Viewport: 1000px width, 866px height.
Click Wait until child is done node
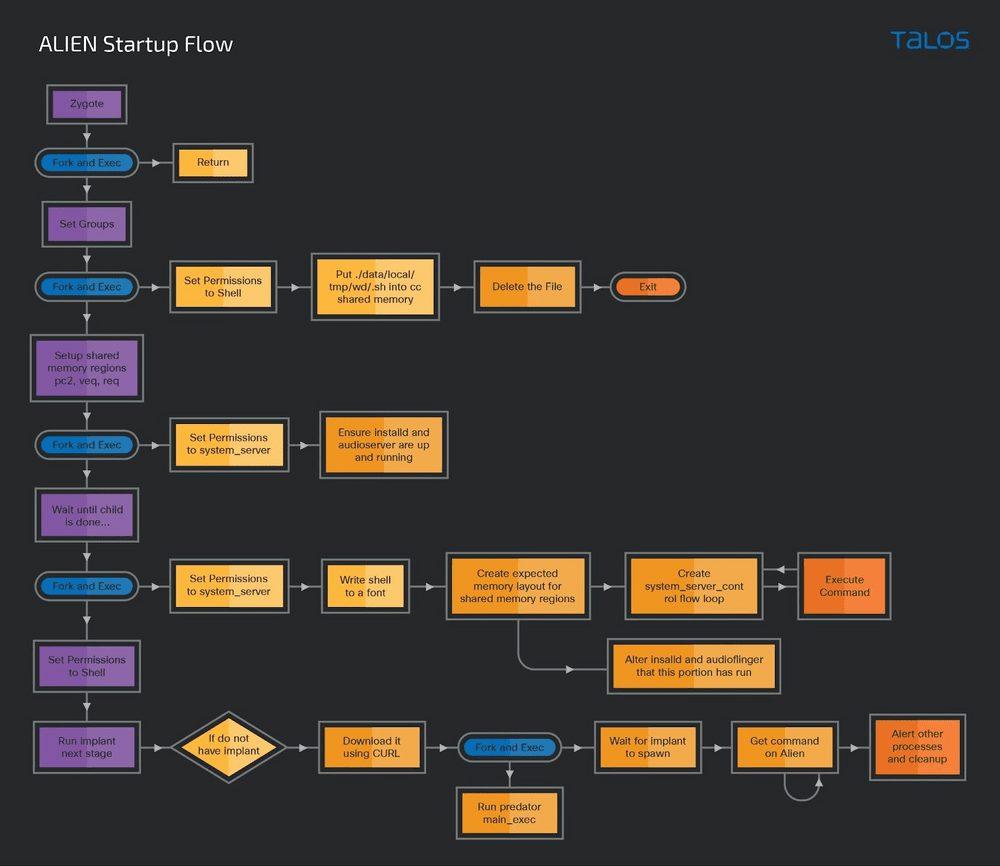[87, 516]
